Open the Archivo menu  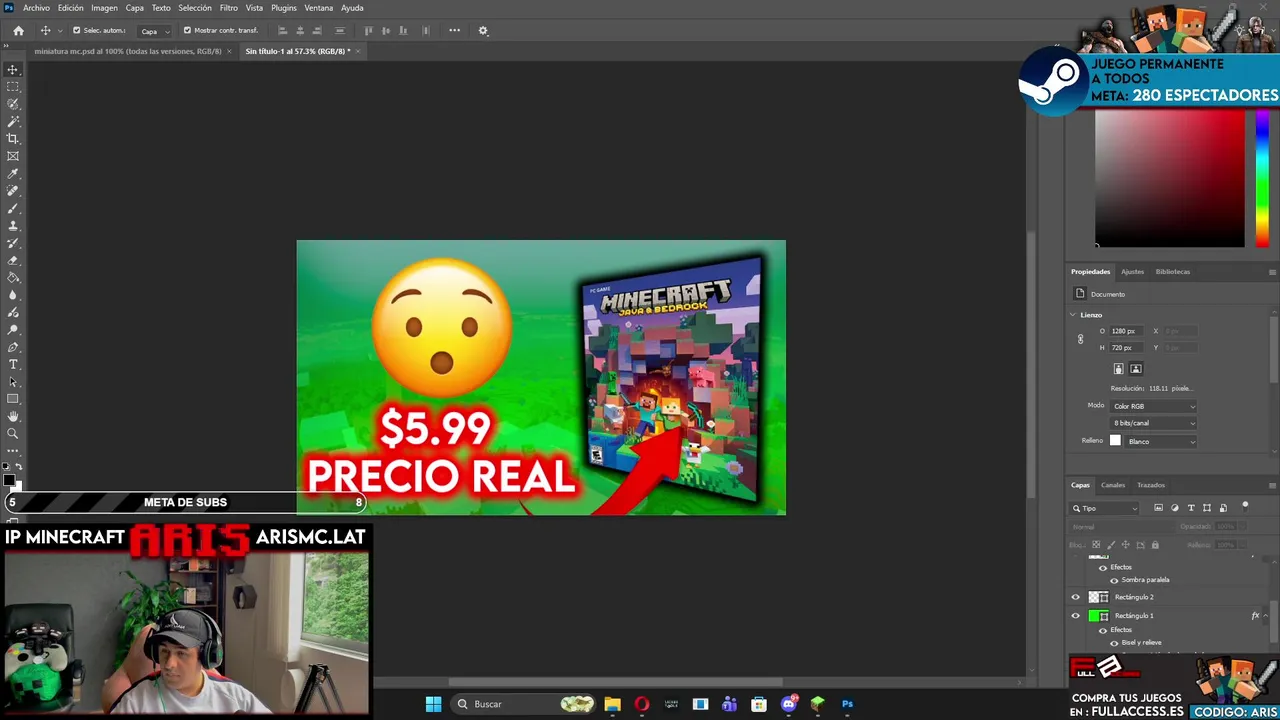tap(36, 8)
